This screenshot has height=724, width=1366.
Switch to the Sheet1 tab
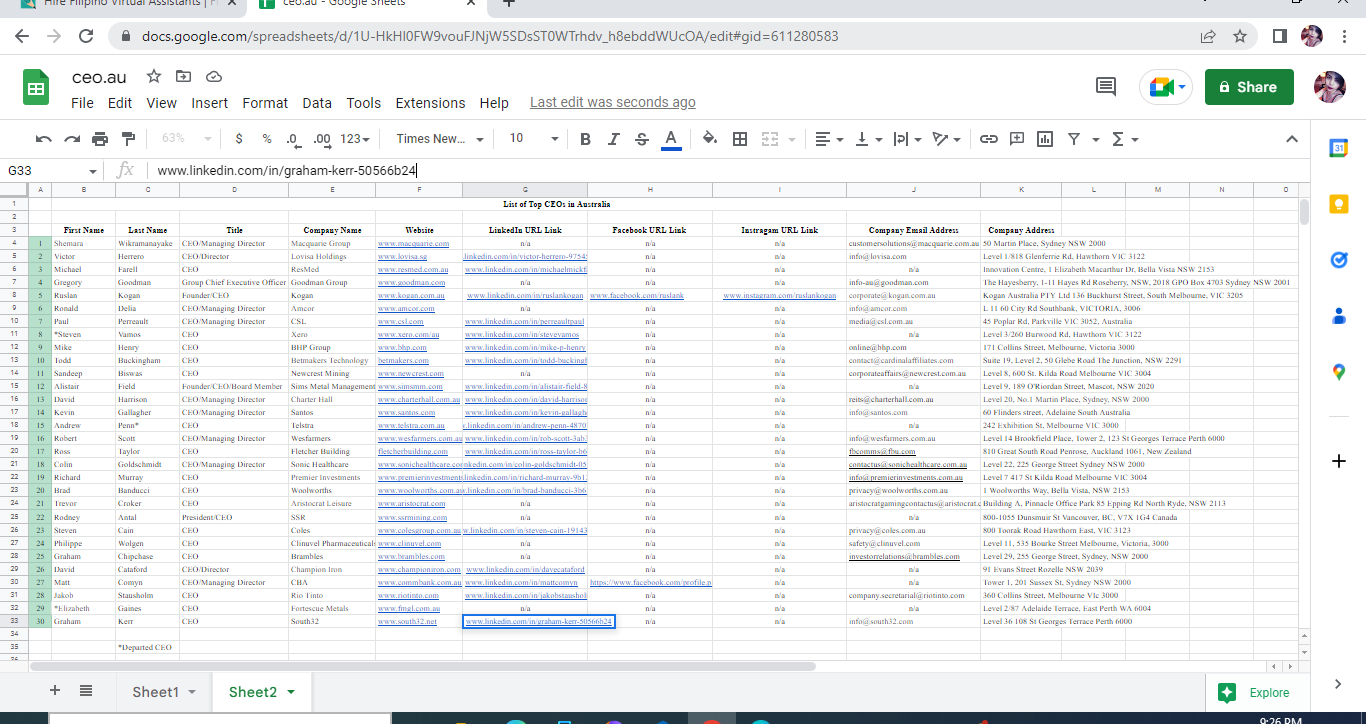pos(164,692)
